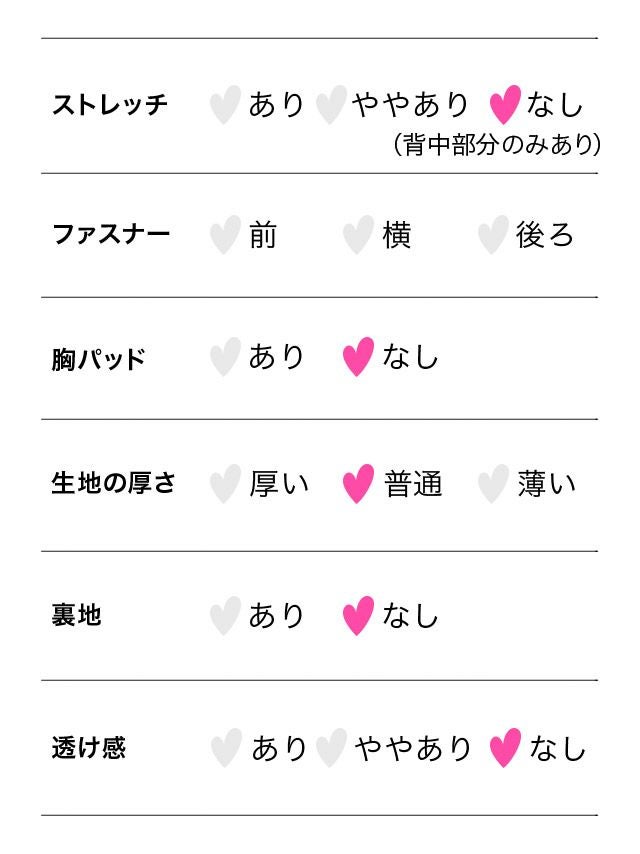Click the gray heart beside 裏地 あり
Screen dimensions: 640x854
tap(225, 615)
